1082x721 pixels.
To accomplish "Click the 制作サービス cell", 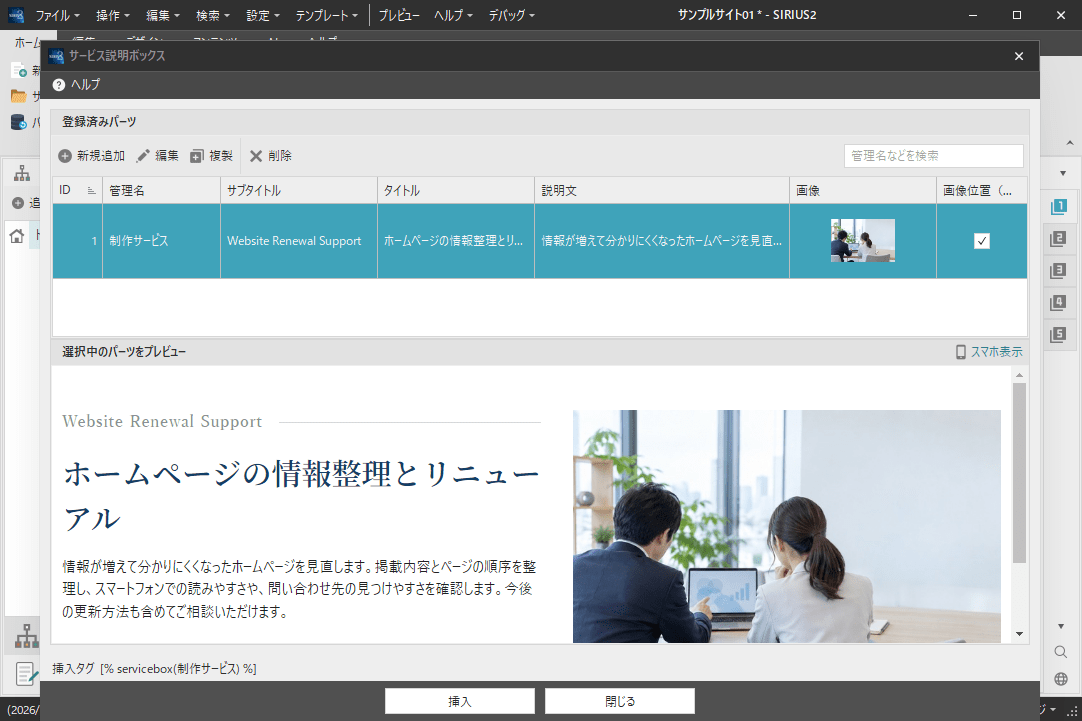I will click(x=161, y=241).
